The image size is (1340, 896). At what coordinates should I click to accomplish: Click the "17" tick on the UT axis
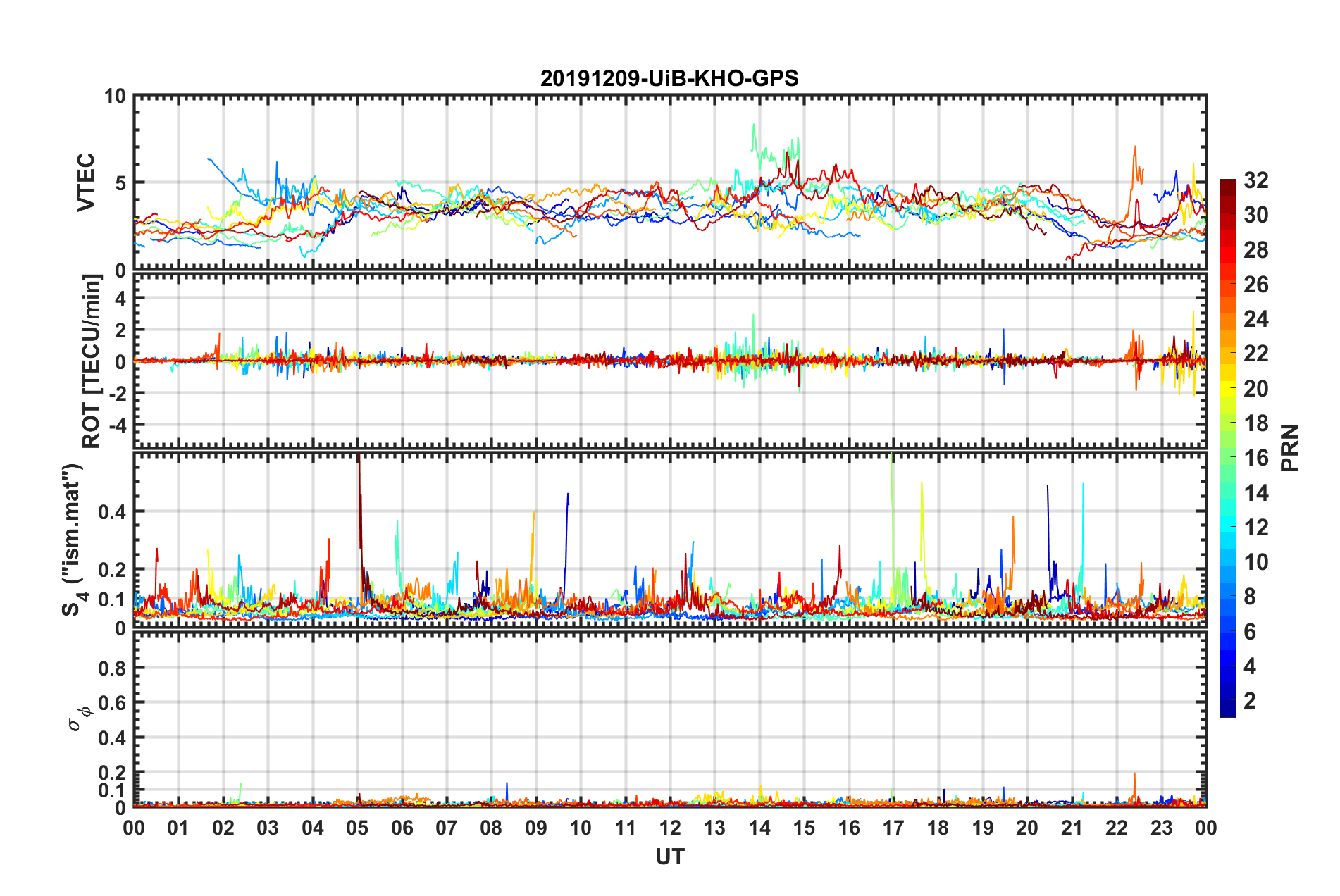(x=893, y=828)
